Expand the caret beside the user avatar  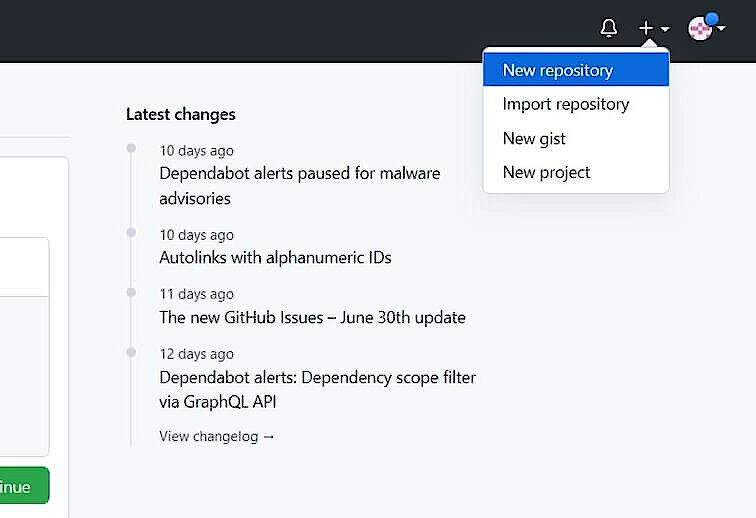722,28
